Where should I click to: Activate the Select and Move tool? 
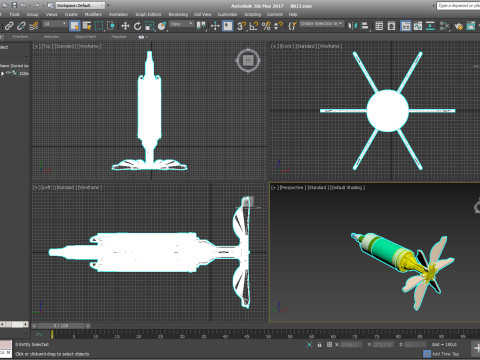coord(125,26)
